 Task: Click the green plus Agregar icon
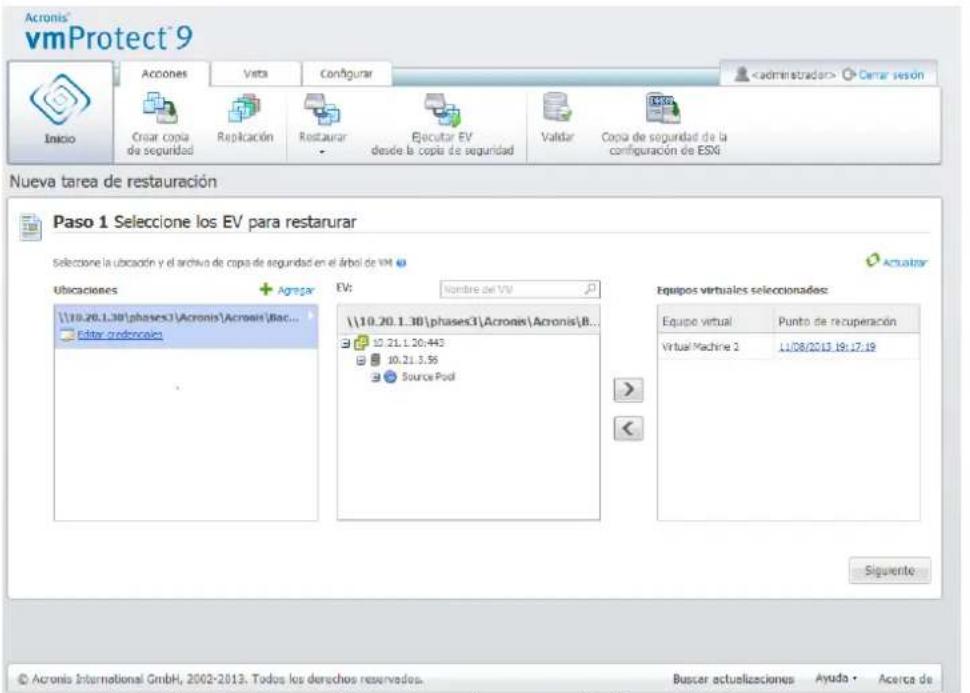pos(266,289)
